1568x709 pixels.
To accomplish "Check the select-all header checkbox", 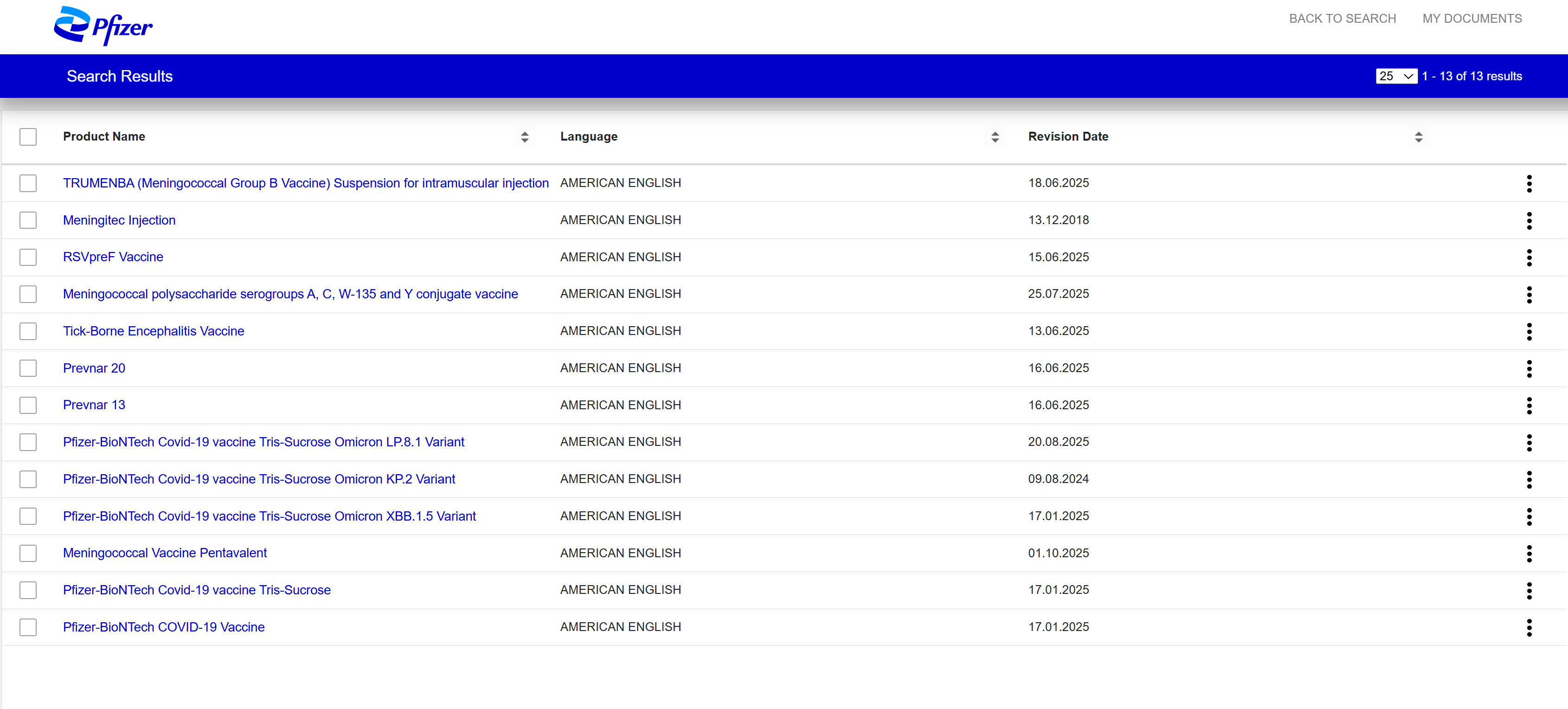I will (28, 137).
